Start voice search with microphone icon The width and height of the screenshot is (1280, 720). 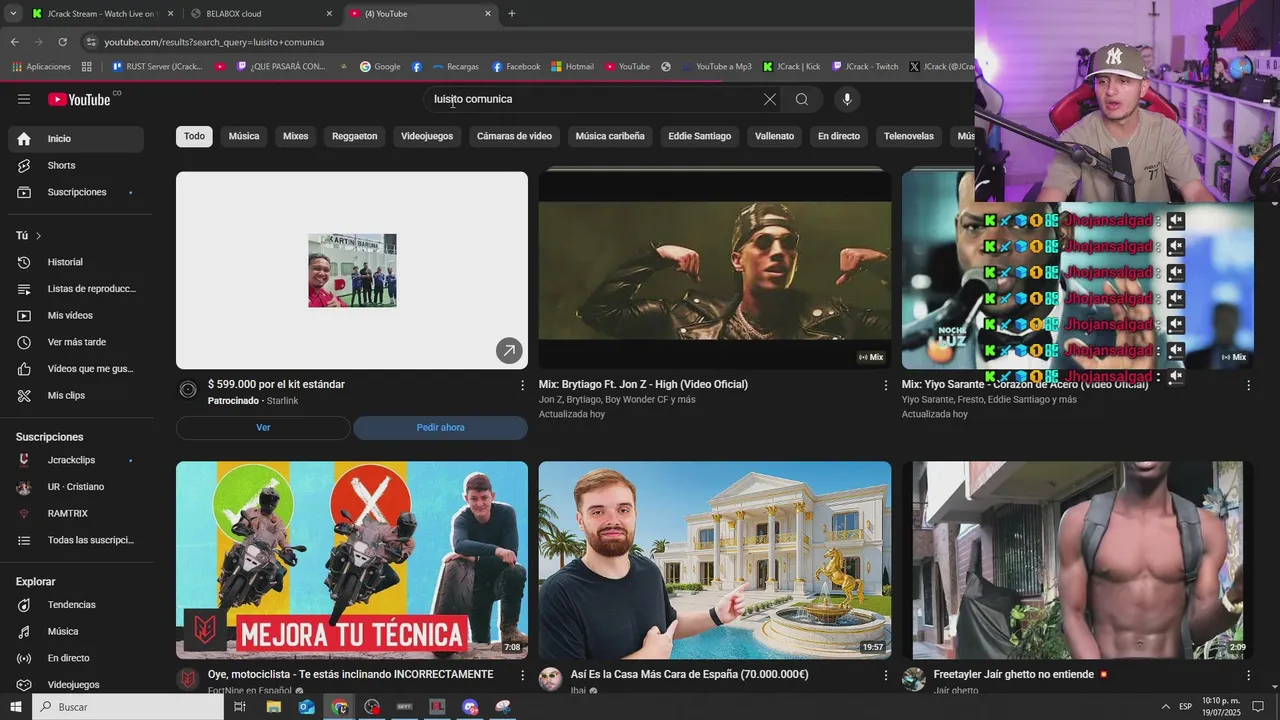point(847,99)
